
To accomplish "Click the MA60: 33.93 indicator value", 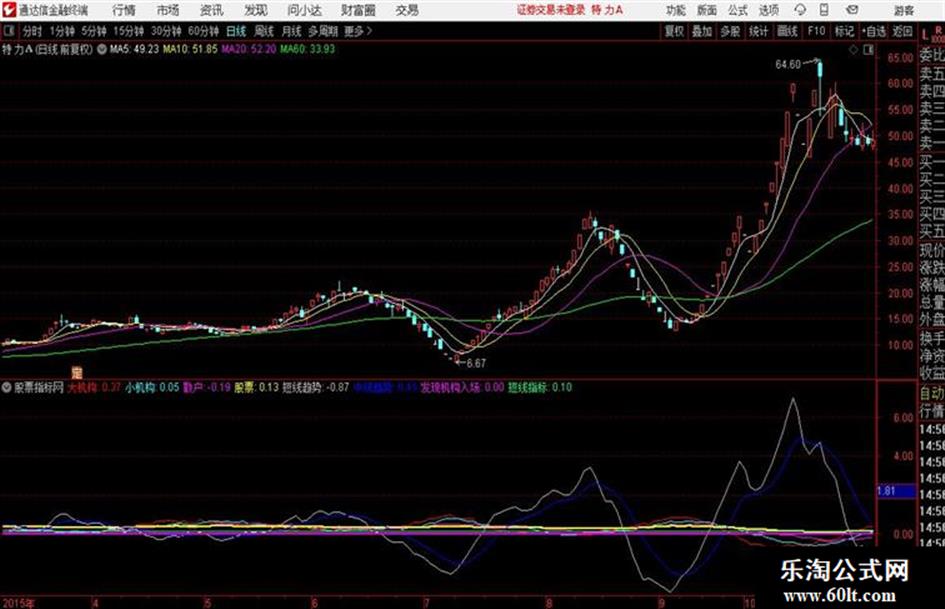I will [x=307, y=49].
